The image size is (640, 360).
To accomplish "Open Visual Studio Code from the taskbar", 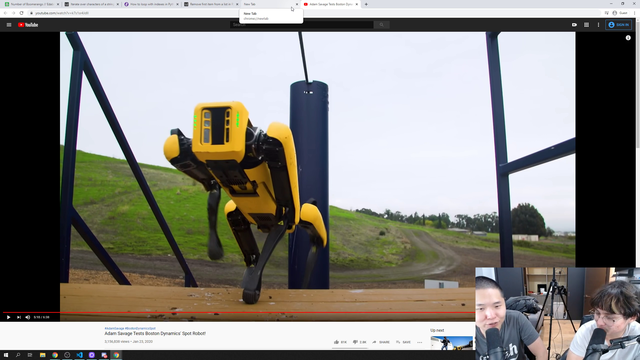I will click(x=79, y=355).
